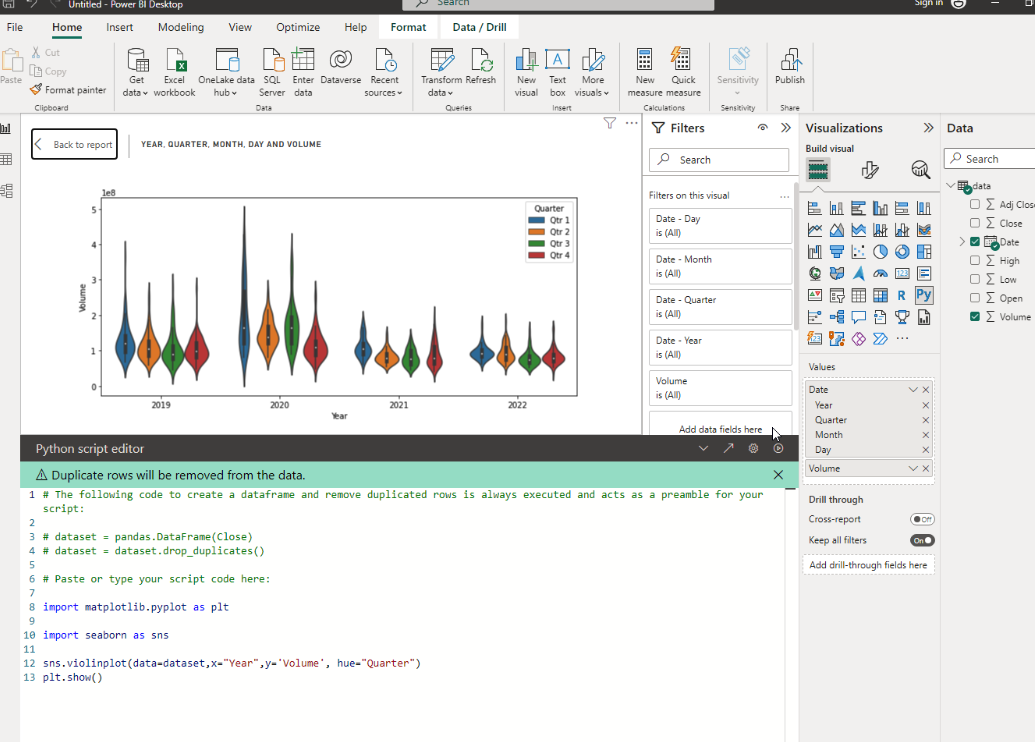Image resolution: width=1035 pixels, height=742 pixels.
Task: Collapse the Python script editor
Action: [x=703, y=449]
